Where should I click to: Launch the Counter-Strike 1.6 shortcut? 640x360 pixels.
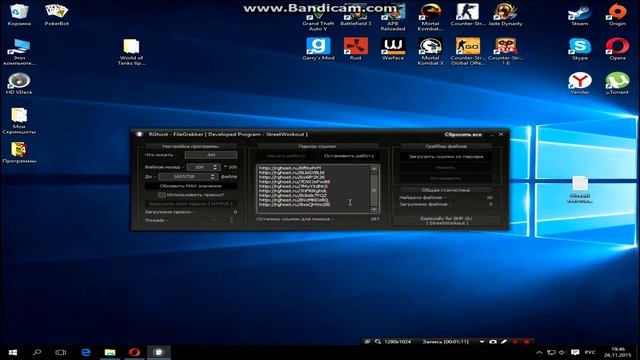coord(505,51)
